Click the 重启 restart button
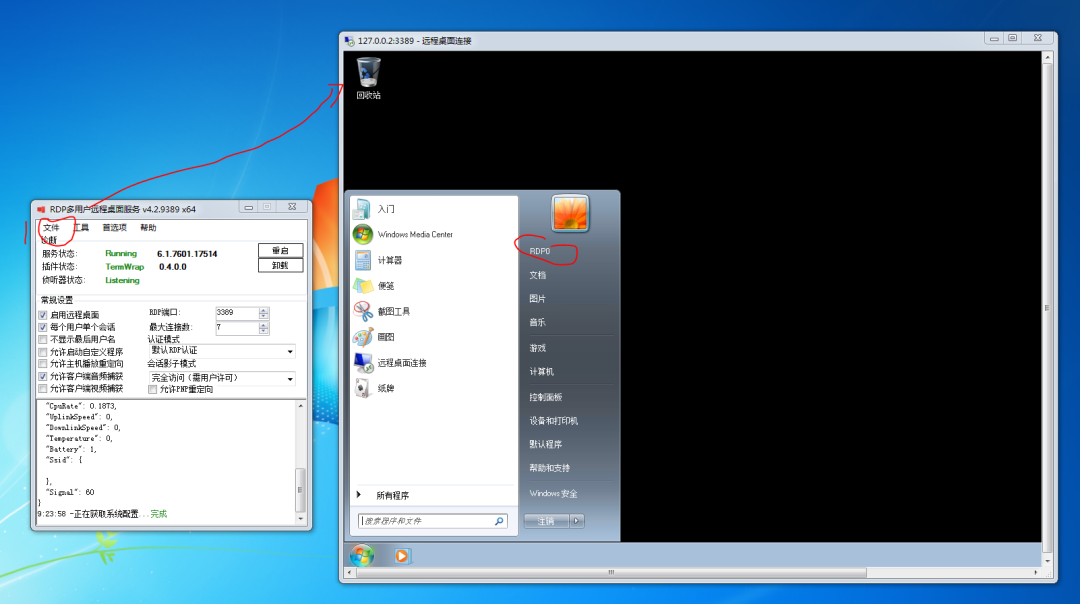This screenshot has height=604, width=1080. point(280,251)
